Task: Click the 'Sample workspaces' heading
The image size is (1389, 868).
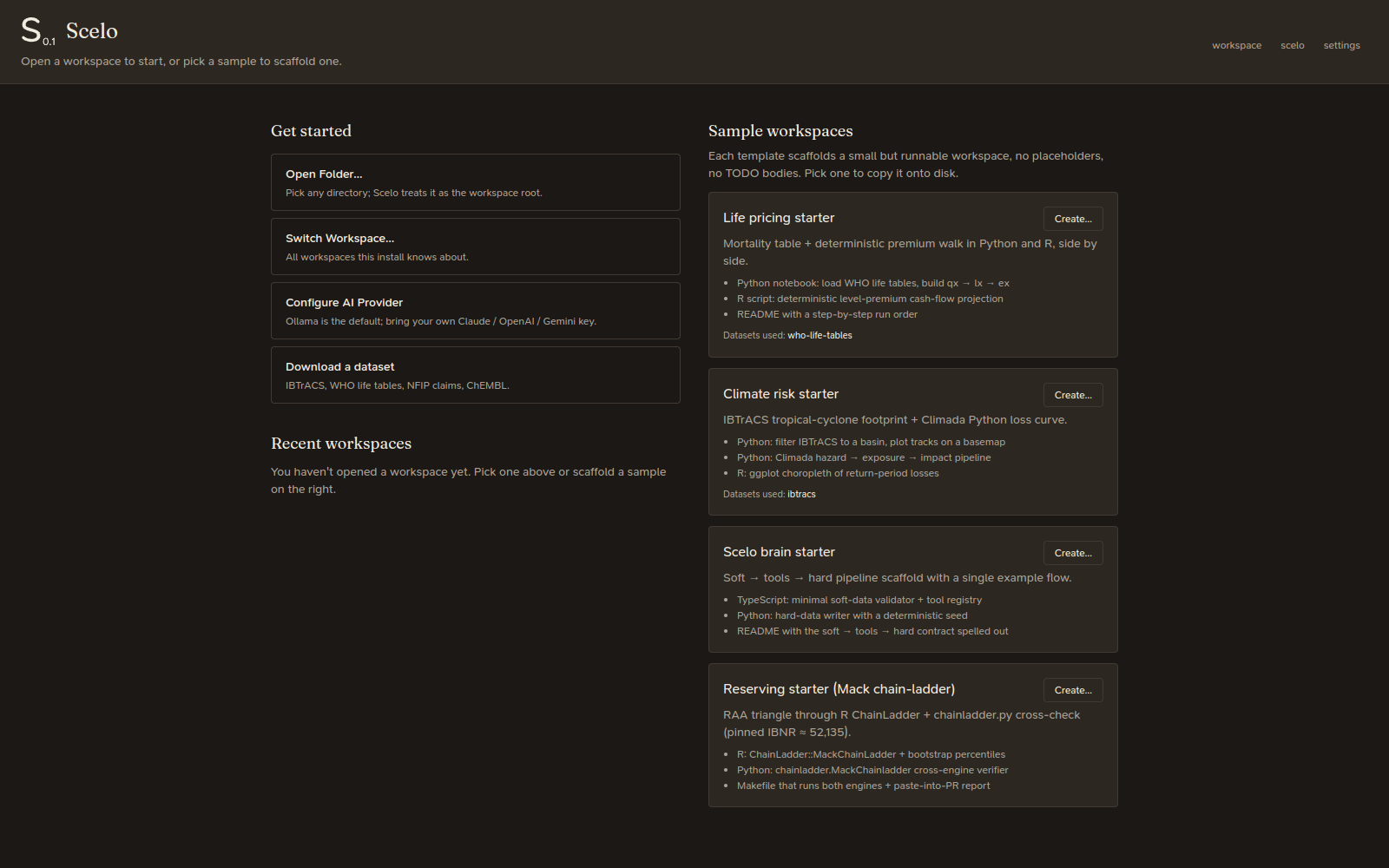Action: click(x=780, y=131)
